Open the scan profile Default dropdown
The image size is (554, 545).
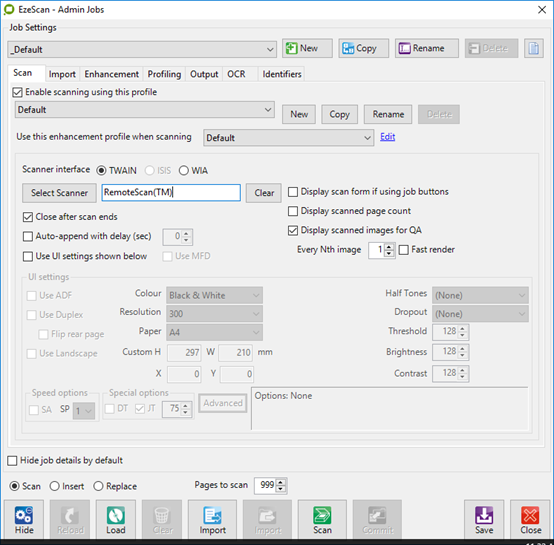coord(145,110)
